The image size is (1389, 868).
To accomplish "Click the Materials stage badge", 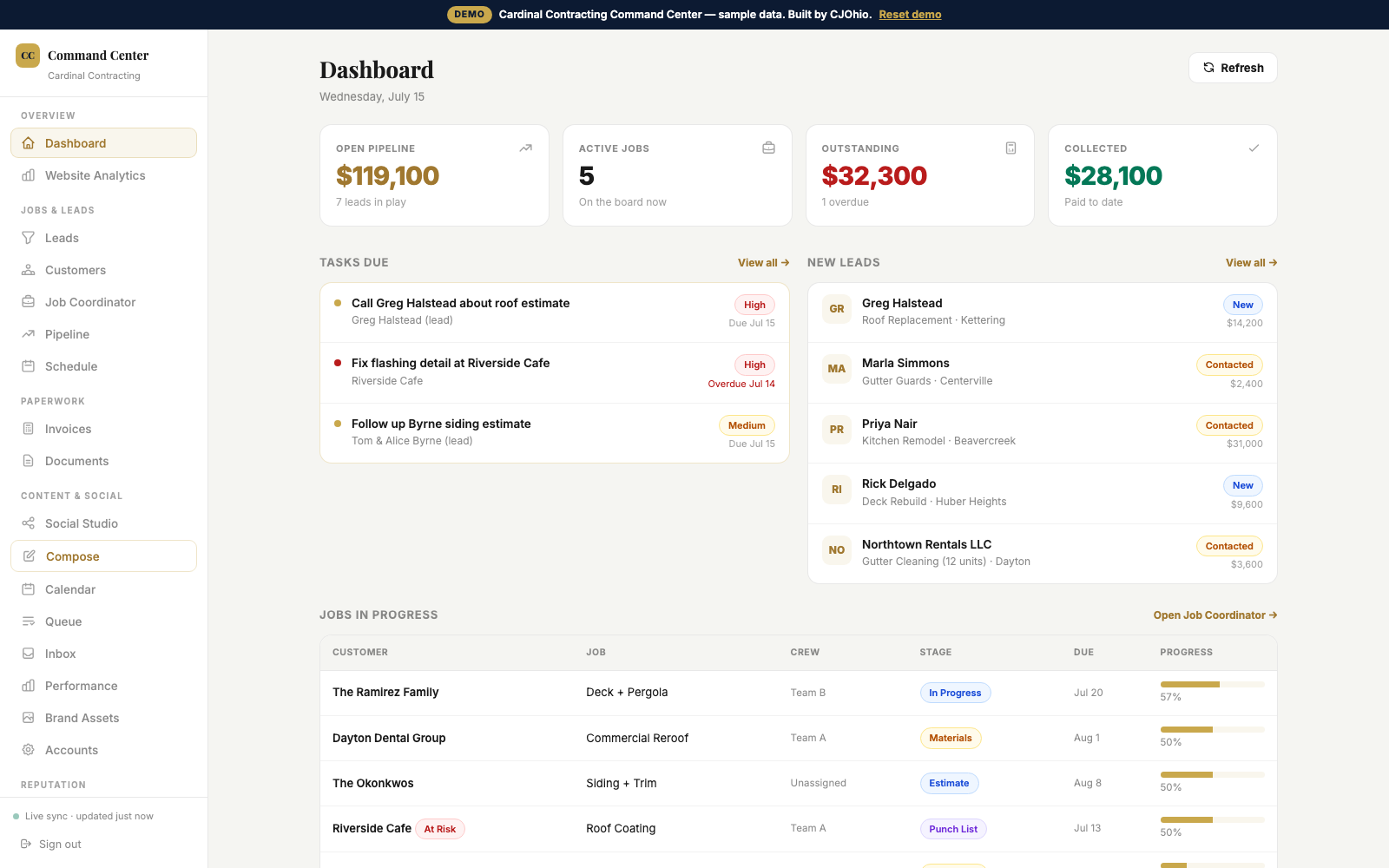I will (951, 738).
